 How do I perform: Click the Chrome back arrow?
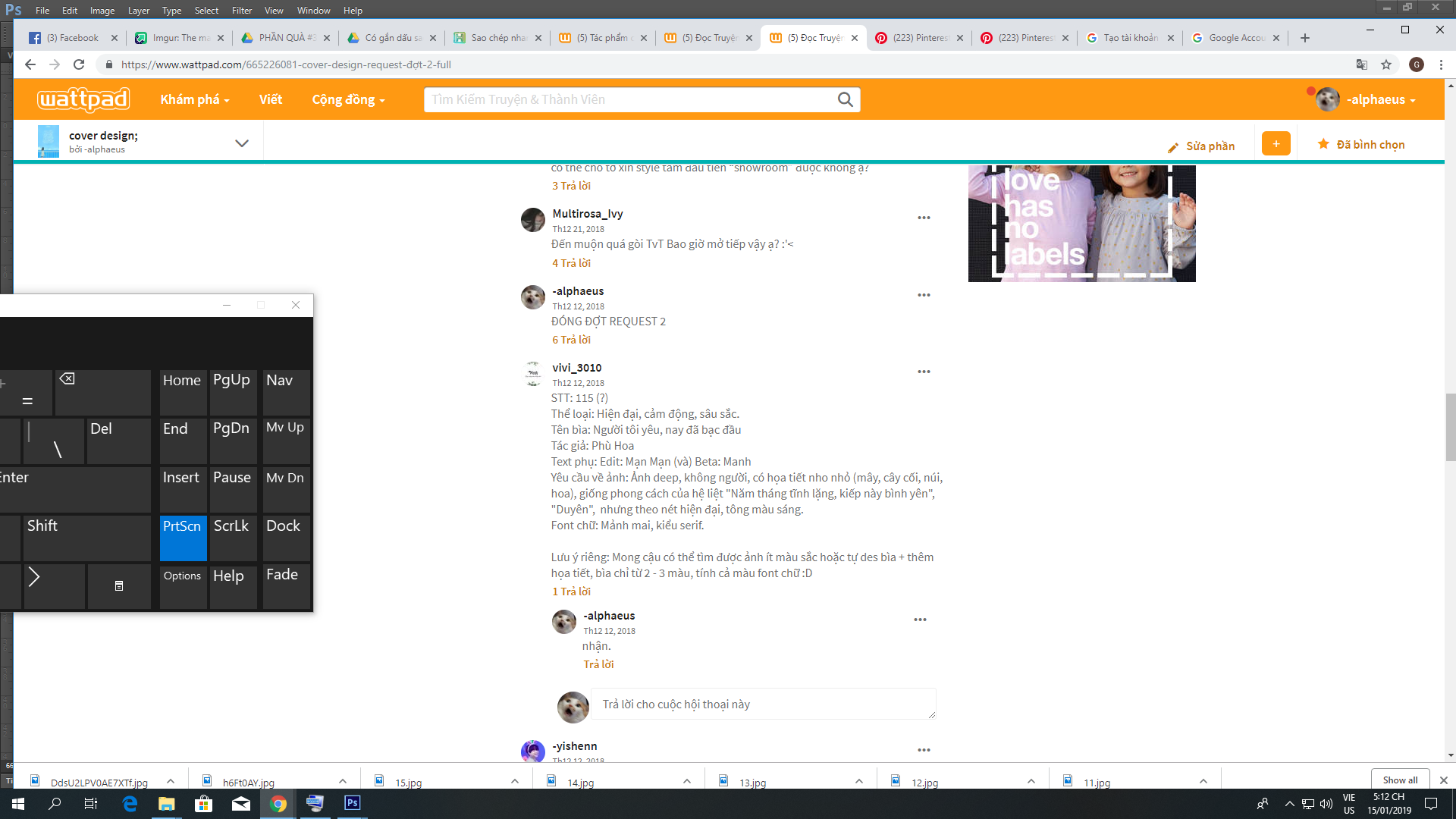pyautogui.click(x=30, y=64)
